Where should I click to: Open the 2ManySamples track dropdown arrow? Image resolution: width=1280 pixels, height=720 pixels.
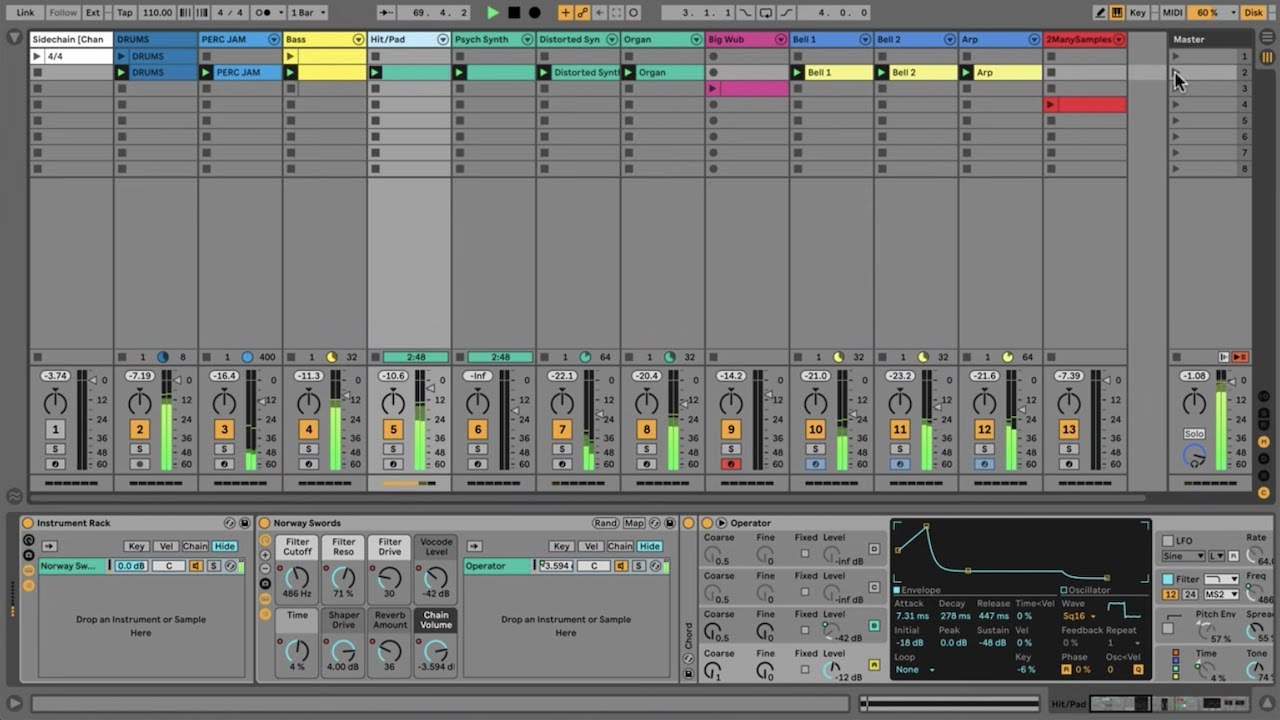click(1119, 40)
